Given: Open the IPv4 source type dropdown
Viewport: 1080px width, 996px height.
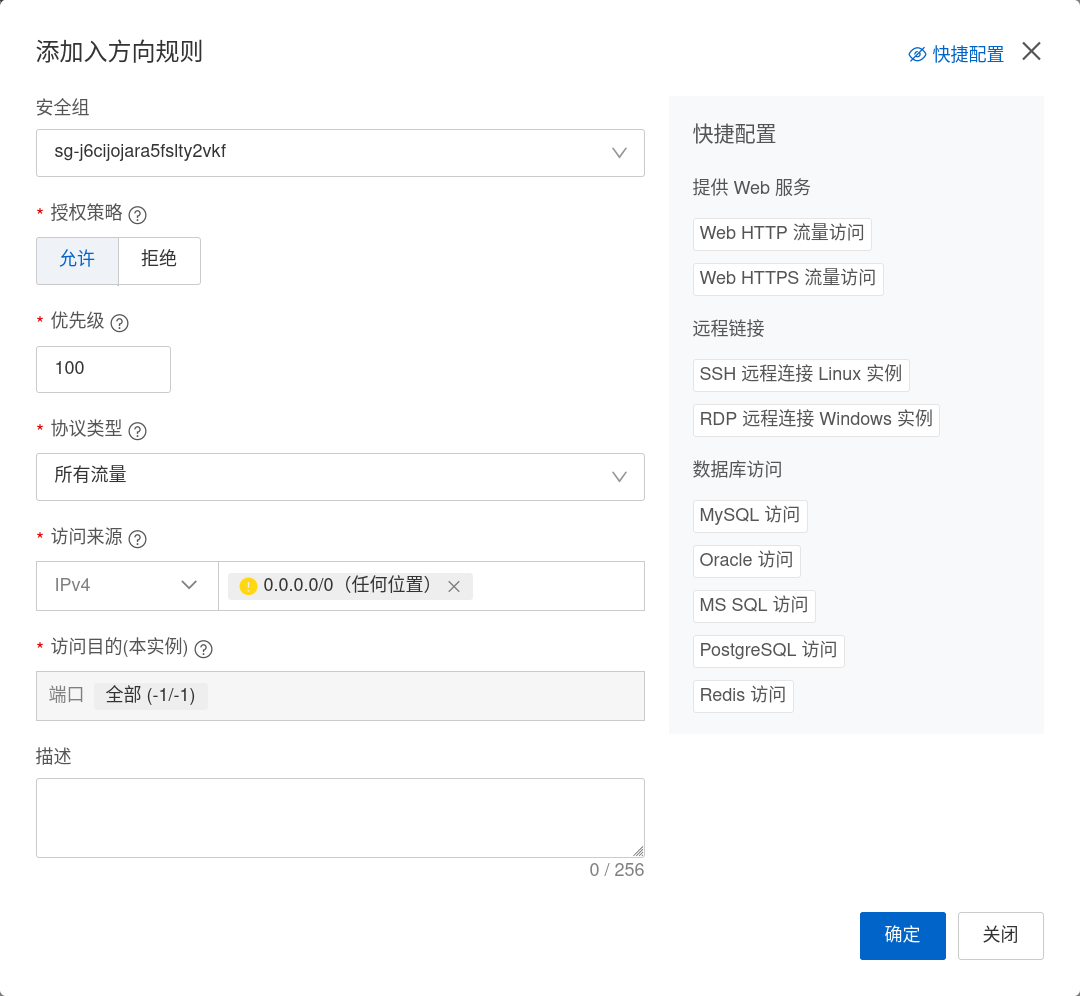Looking at the screenshot, I should 127,585.
